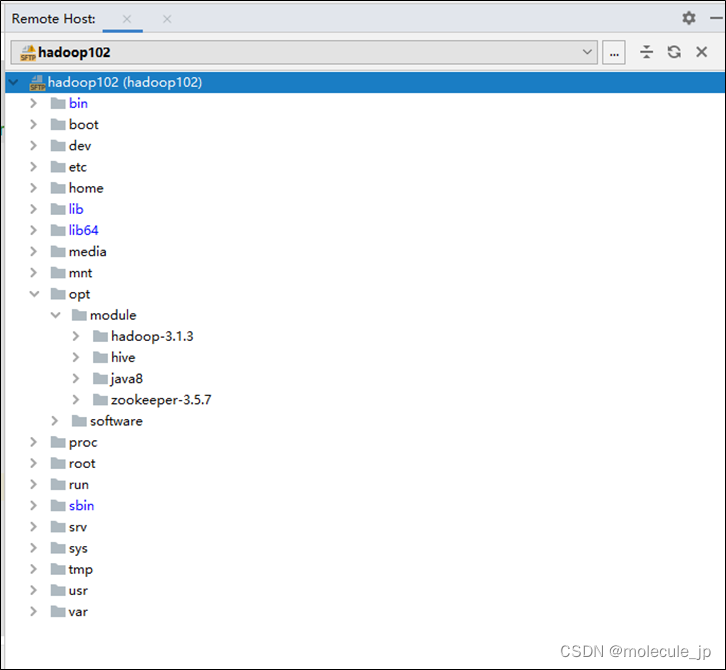Select the hadoop-3.1.3 directory name
The height and width of the screenshot is (670, 726).
coord(152,336)
